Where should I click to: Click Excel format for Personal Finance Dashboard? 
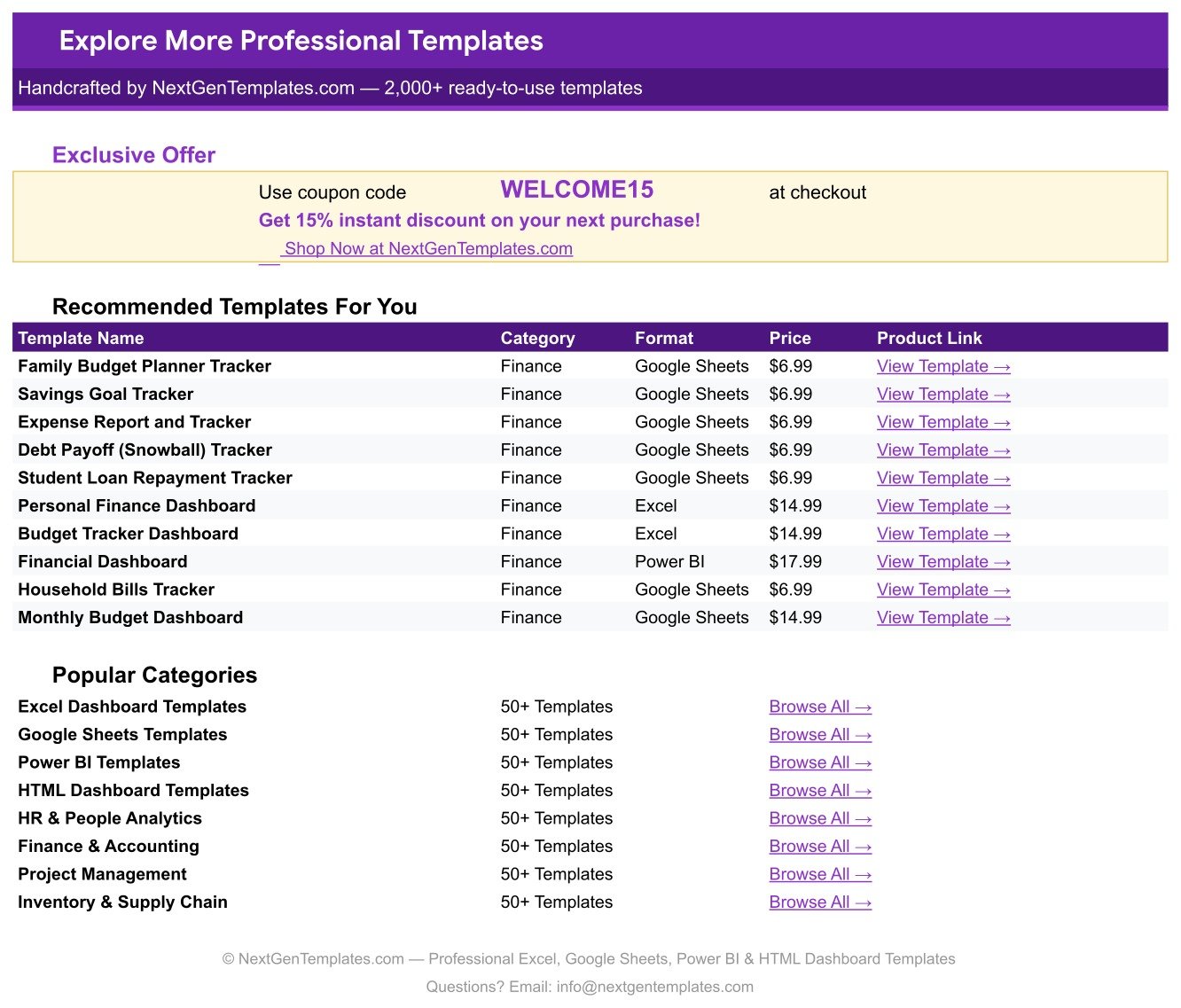point(656,506)
